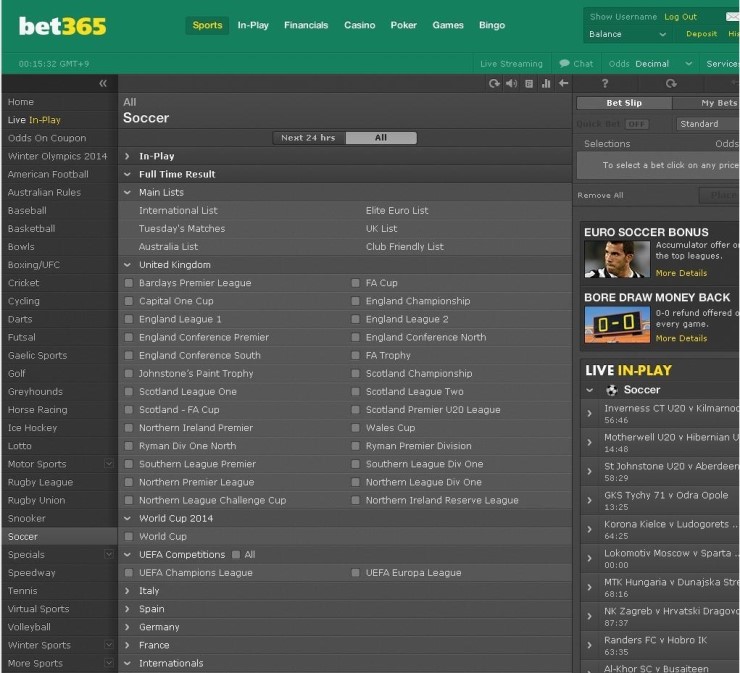Viewport: 740px width, 673px height.
Task: Tick the UEFA Europa League checkbox
Action: (355, 572)
